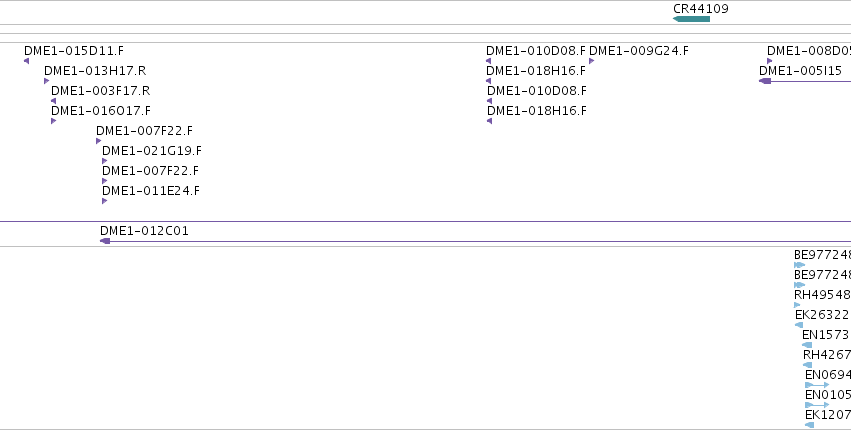Open the DME1-013H17.R feature label
Image resolution: width=851 pixels, height=430 pixels.
pos(95,71)
